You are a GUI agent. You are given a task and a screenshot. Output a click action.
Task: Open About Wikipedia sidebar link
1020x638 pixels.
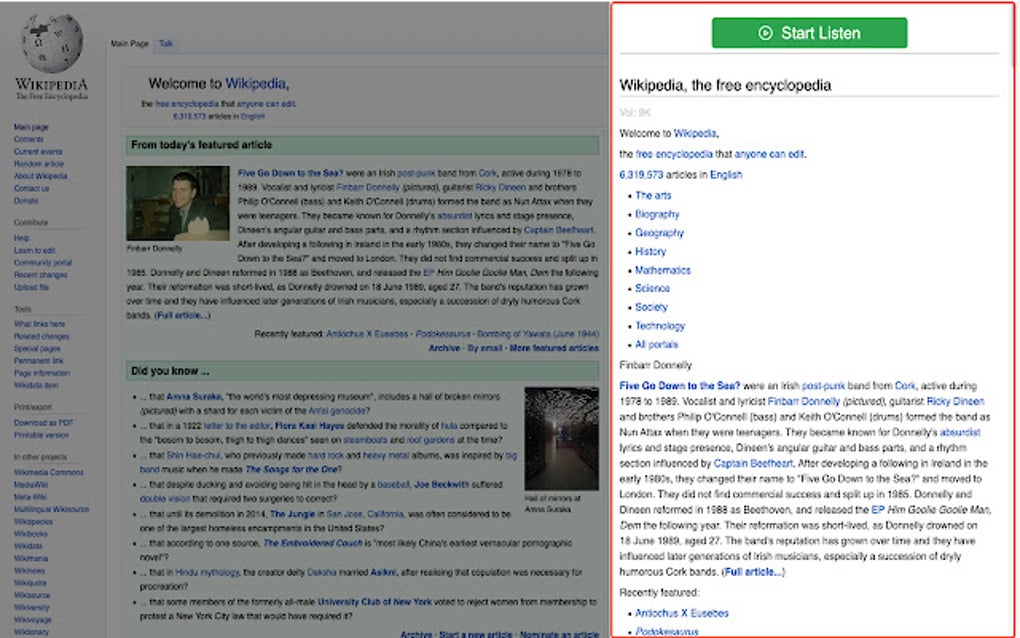40,176
